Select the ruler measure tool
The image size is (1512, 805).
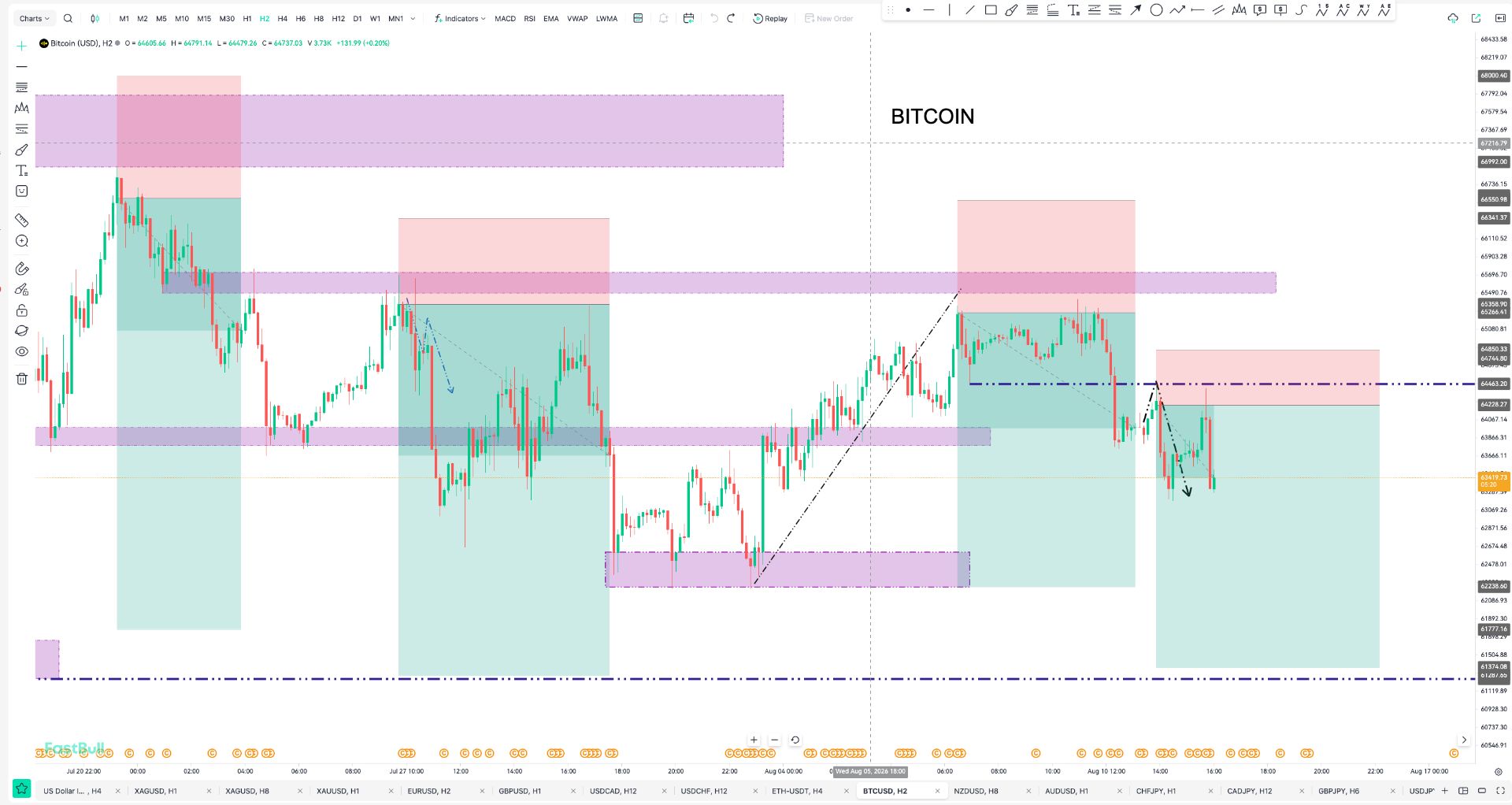[22, 221]
